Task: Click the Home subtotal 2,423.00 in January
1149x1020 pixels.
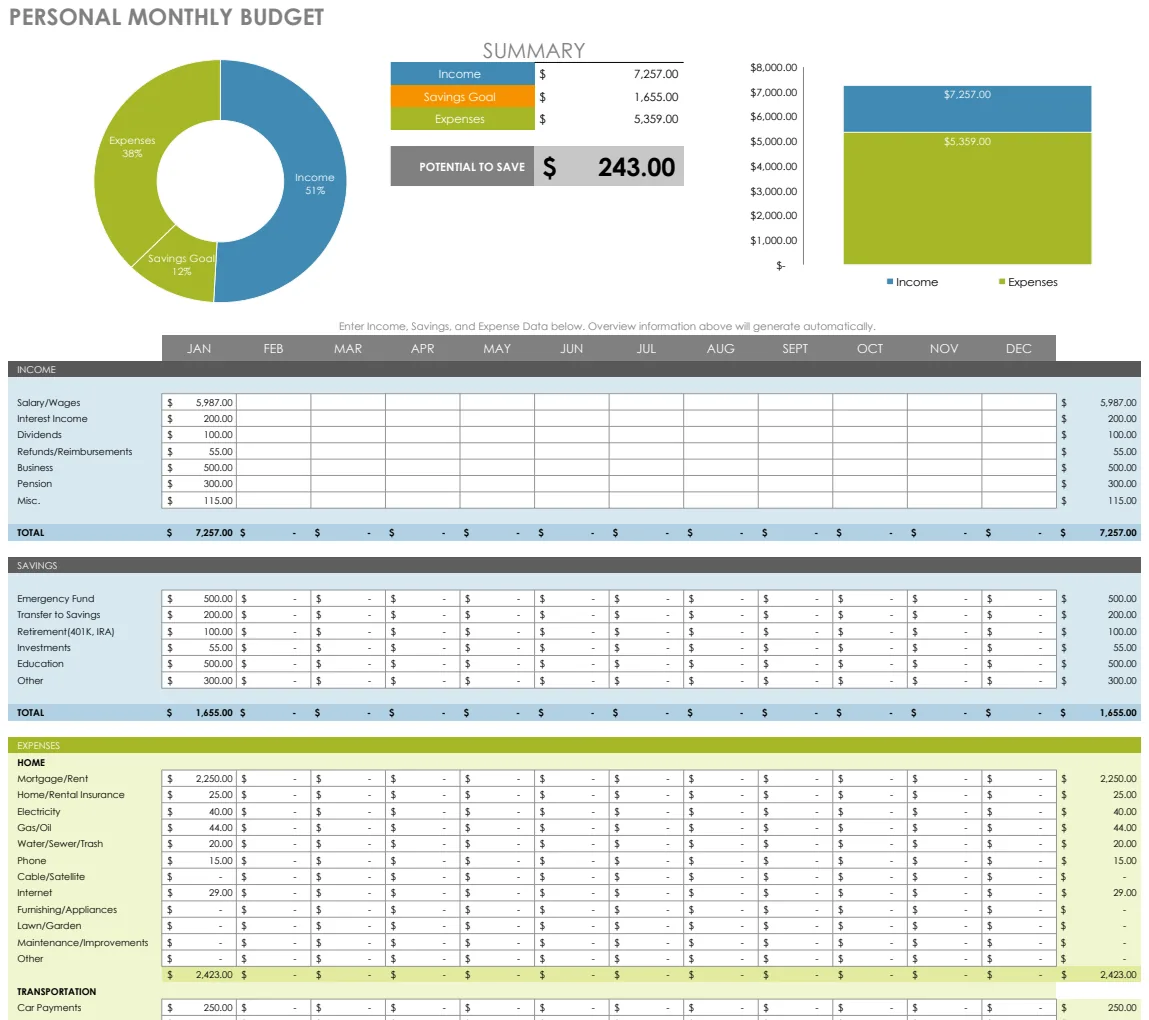Action: (x=199, y=975)
